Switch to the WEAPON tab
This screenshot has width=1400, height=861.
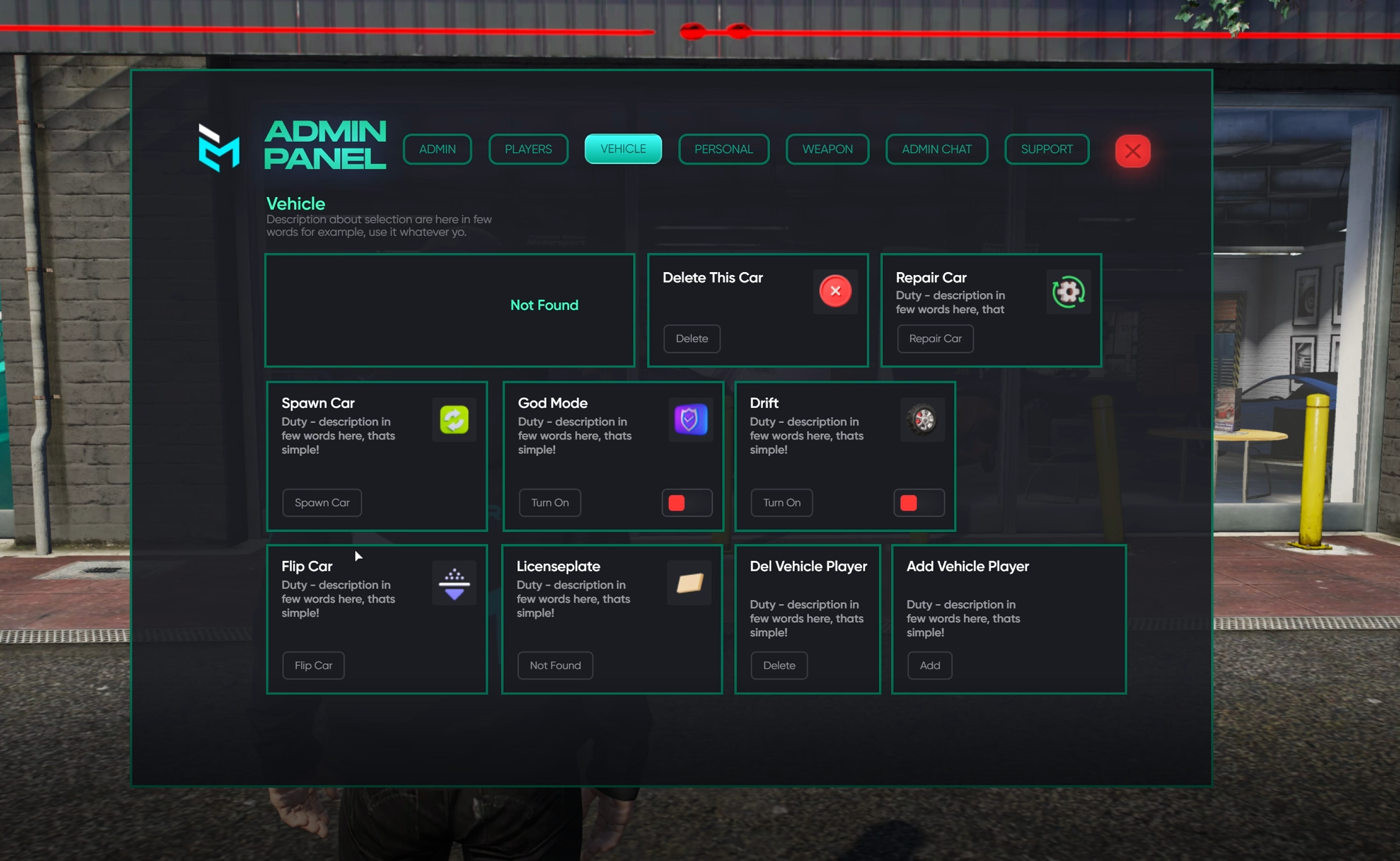tap(827, 149)
